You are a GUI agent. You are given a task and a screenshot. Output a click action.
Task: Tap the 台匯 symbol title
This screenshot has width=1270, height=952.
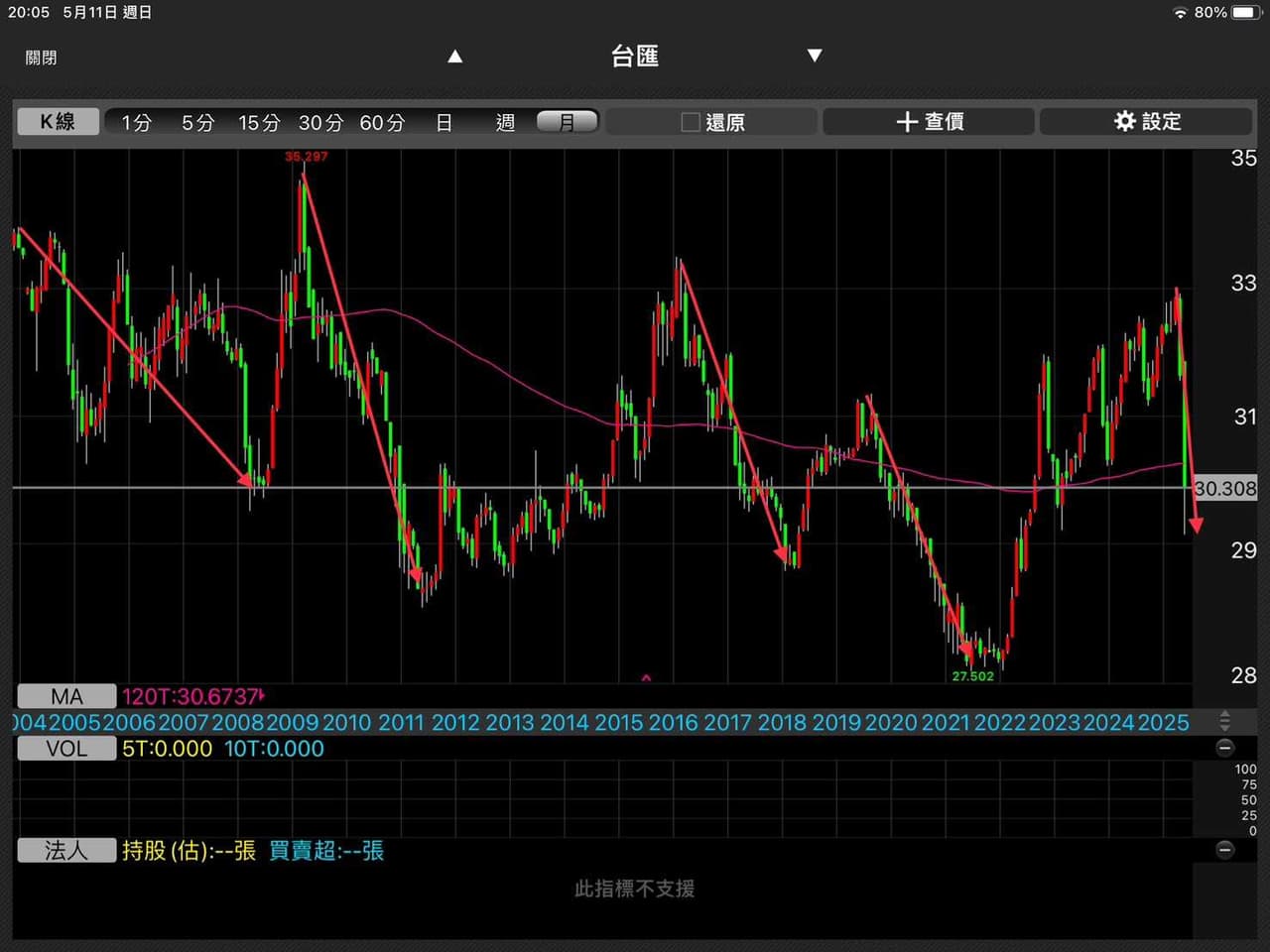[x=635, y=57]
